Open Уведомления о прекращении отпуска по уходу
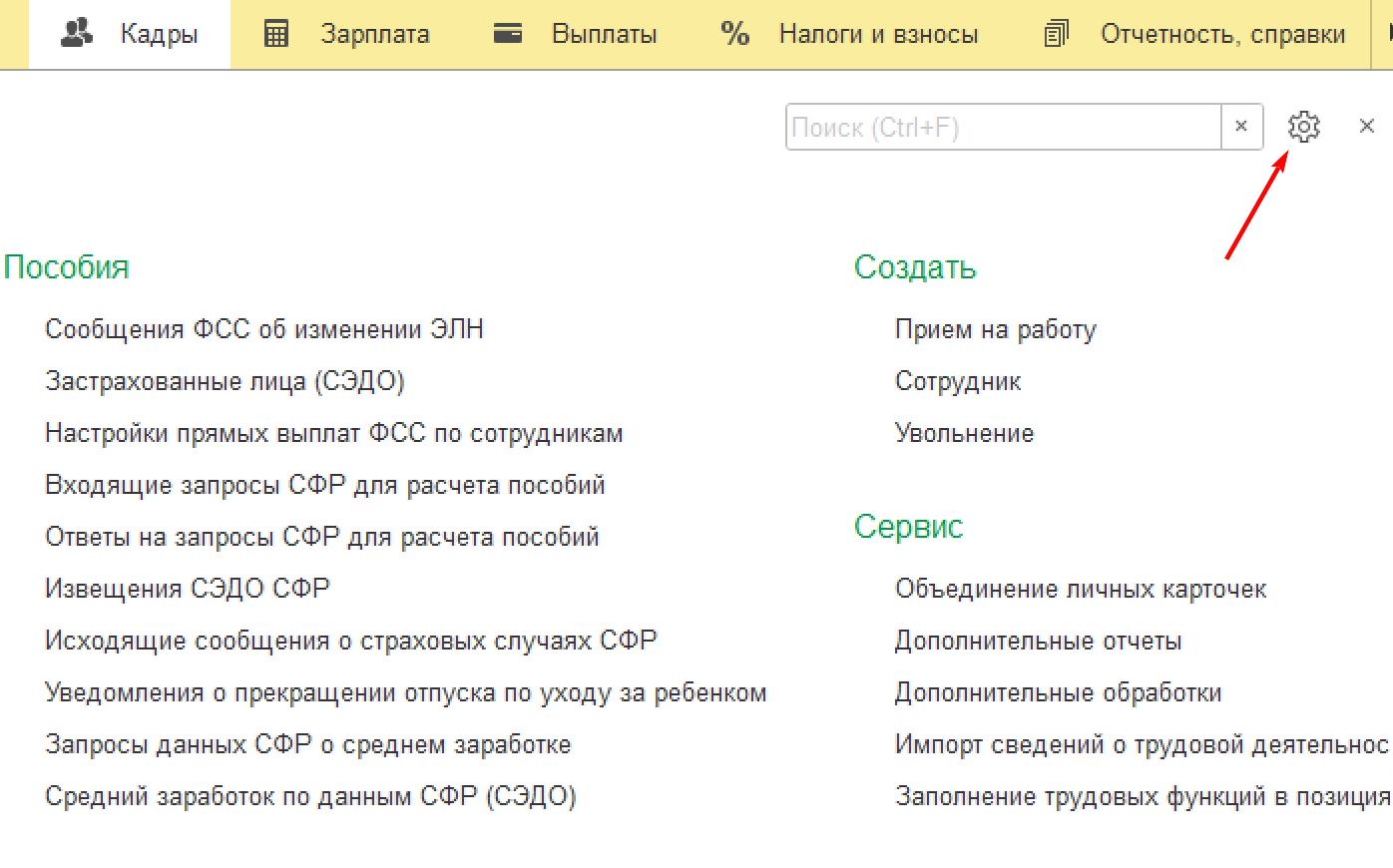This screenshot has width=1393, height=868. pos(406,692)
